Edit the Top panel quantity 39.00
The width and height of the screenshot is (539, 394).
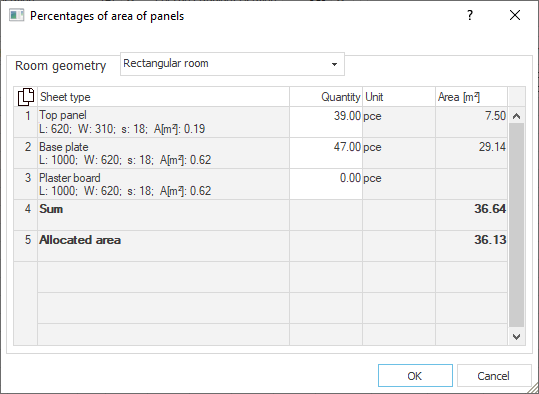tap(326, 122)
